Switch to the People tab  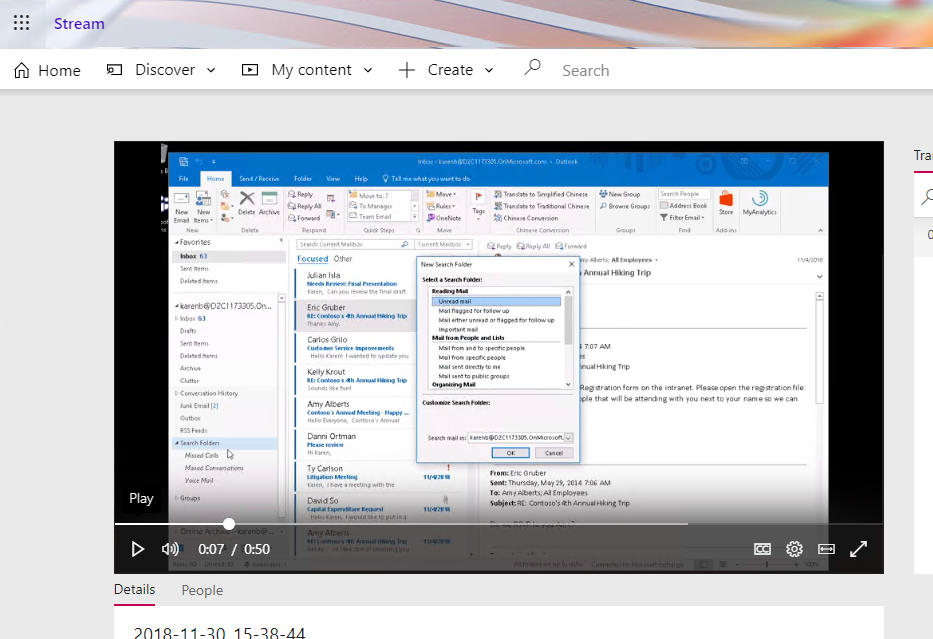[x=202, y=590]
